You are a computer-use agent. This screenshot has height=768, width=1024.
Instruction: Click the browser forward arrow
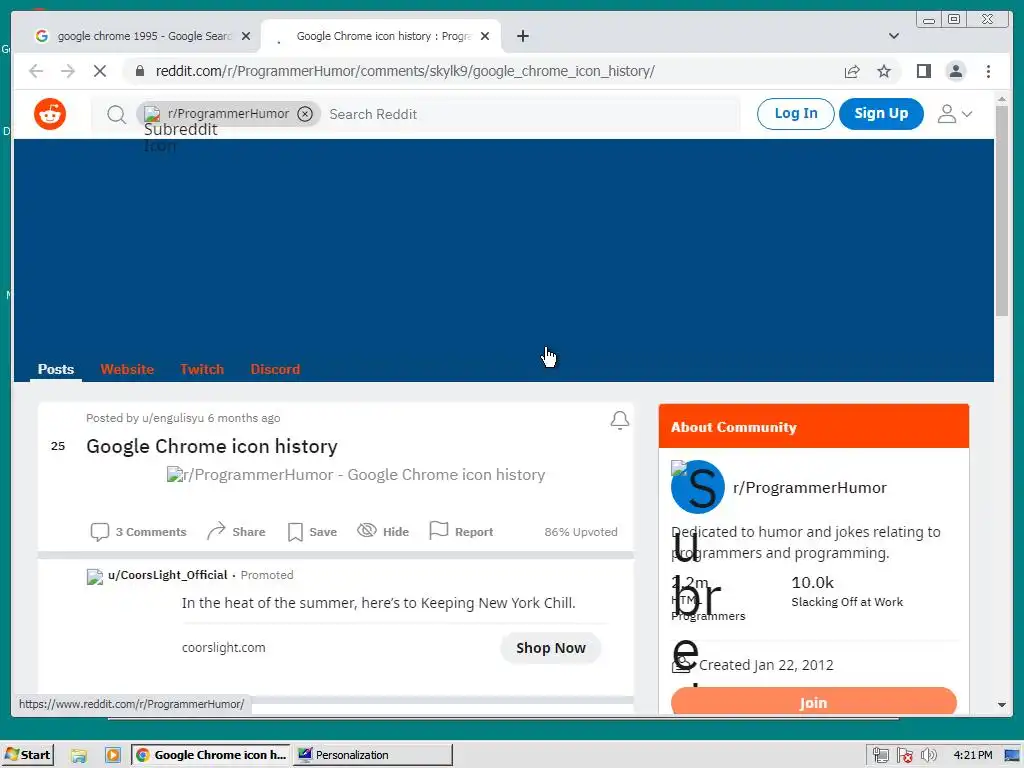[68, 71]
